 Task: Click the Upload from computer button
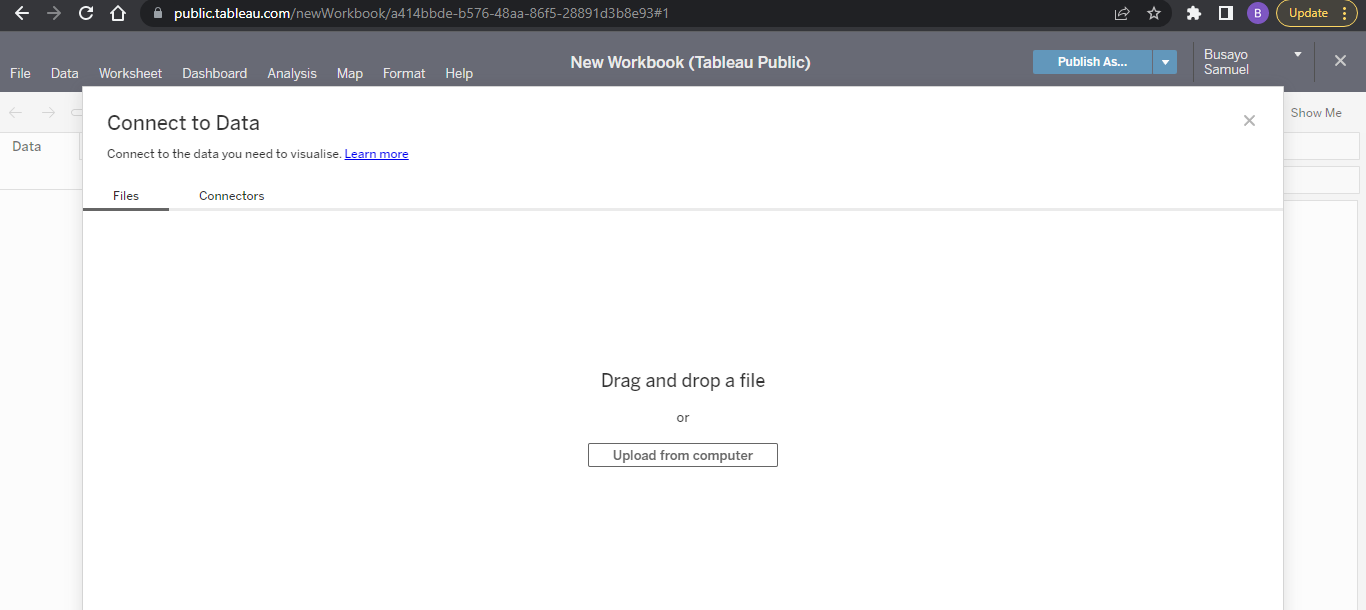683,455
